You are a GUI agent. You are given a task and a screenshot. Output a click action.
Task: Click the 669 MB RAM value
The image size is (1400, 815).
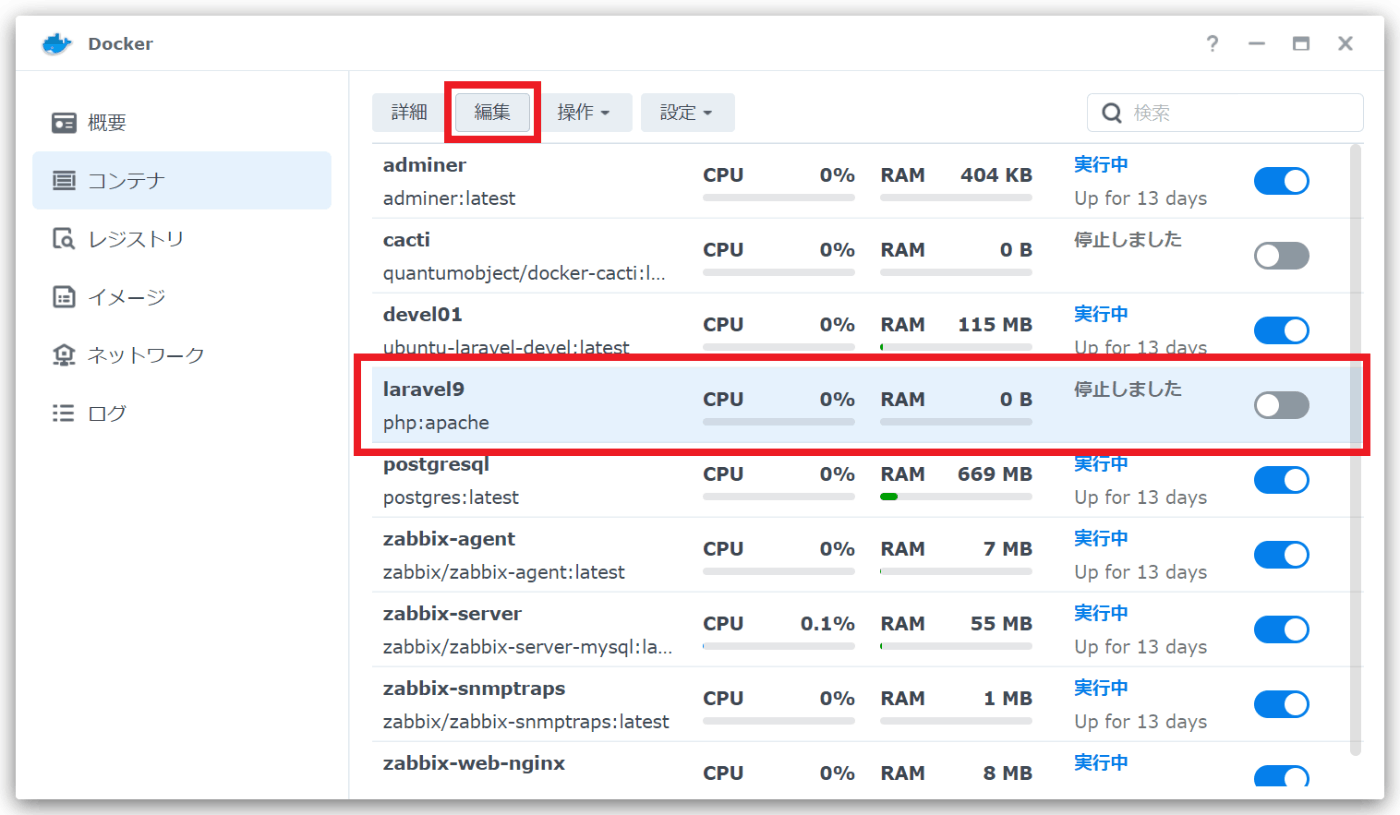click(995, 474)
